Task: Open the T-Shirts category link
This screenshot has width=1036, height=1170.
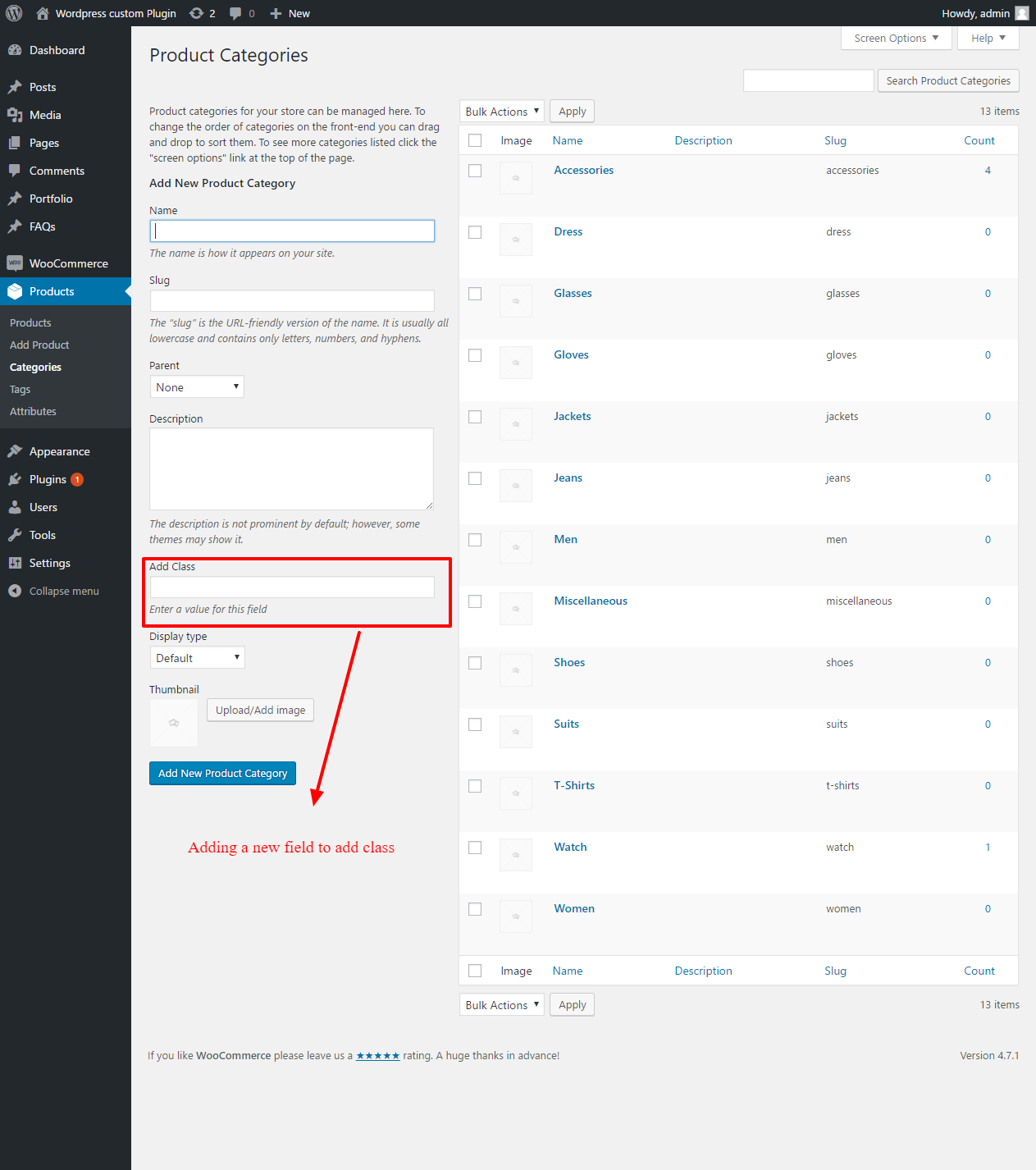Action: (x=574, y=786)
